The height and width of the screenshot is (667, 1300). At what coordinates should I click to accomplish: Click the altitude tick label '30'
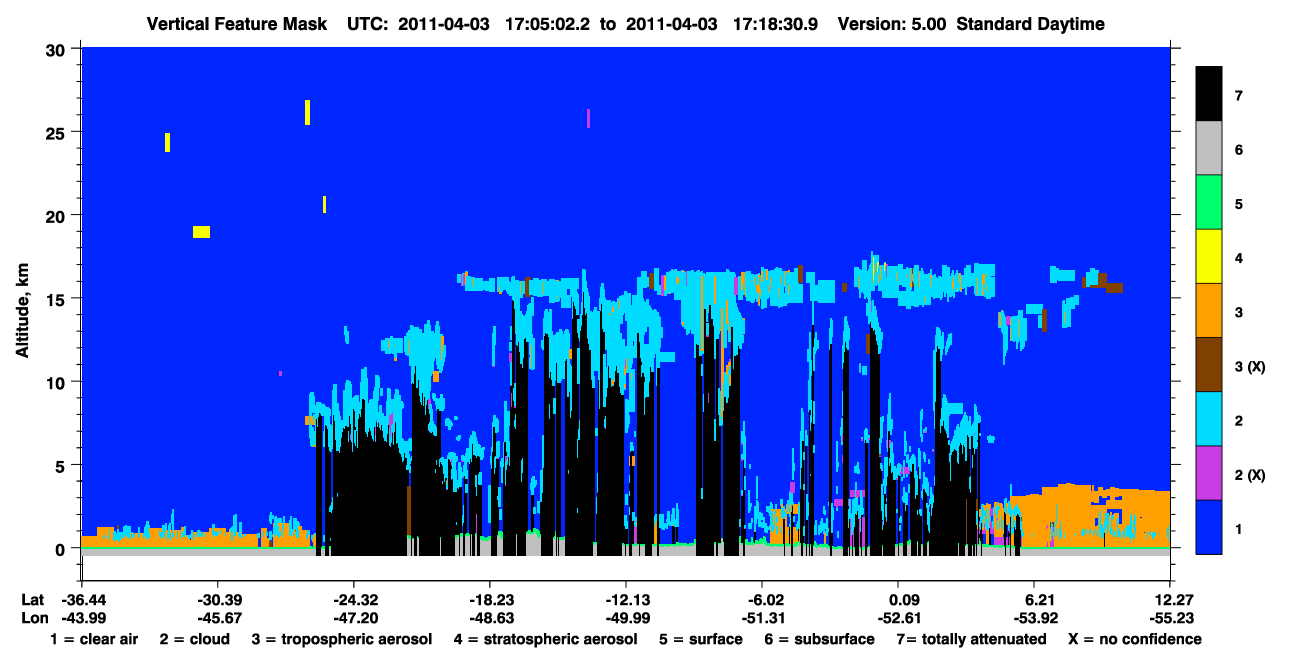pos(58,48)
